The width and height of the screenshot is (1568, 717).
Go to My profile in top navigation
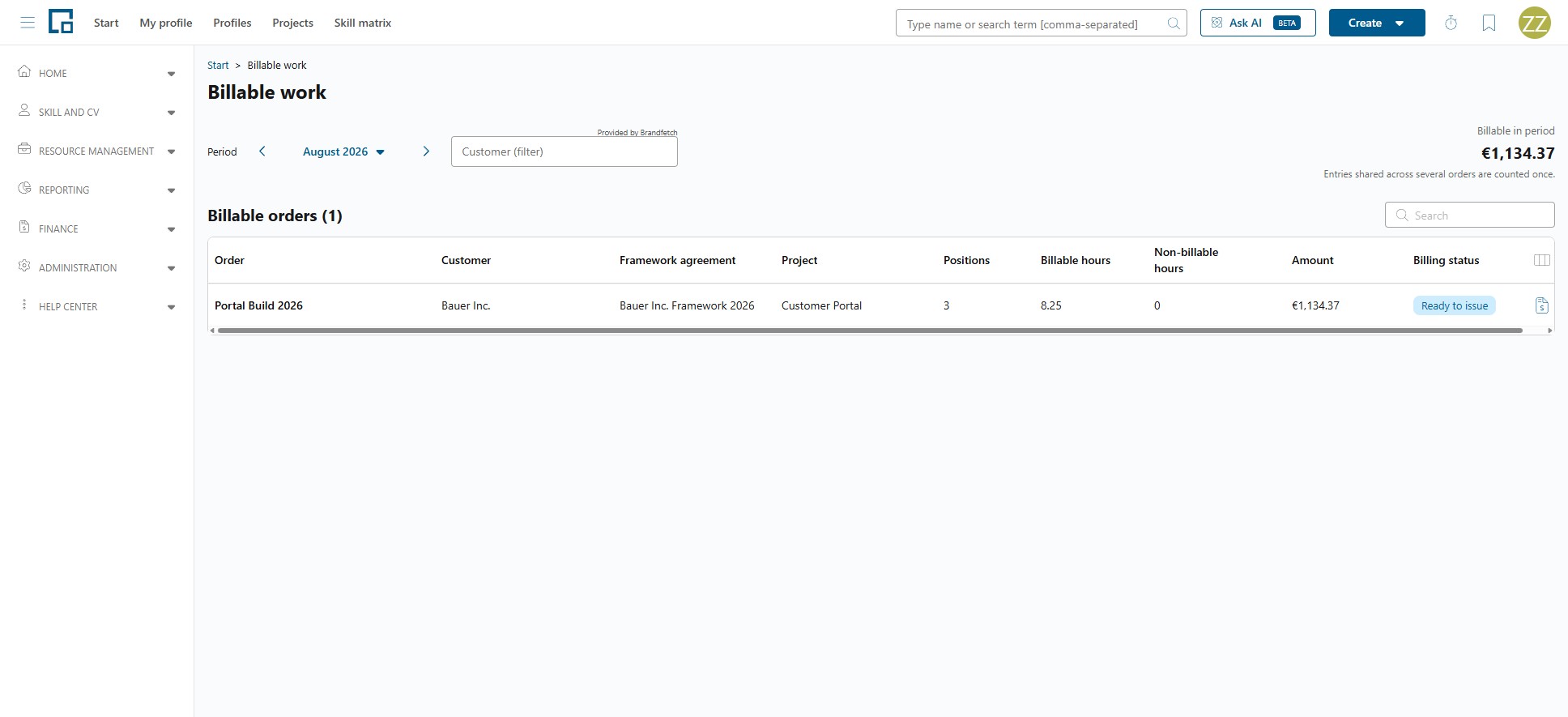pos(166,23)
